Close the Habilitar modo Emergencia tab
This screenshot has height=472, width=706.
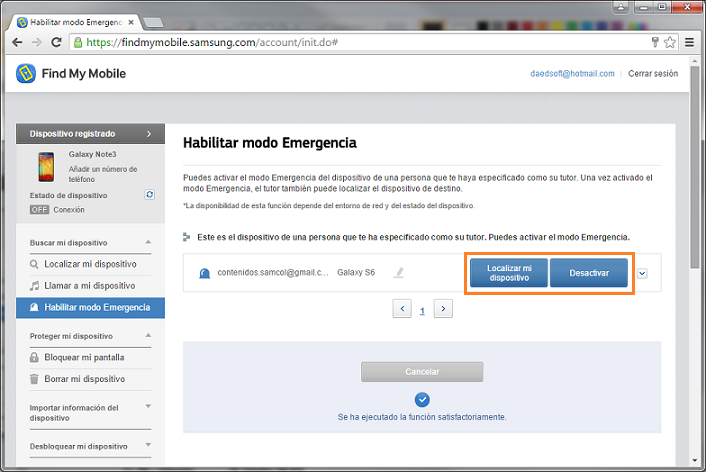point(131,22)
